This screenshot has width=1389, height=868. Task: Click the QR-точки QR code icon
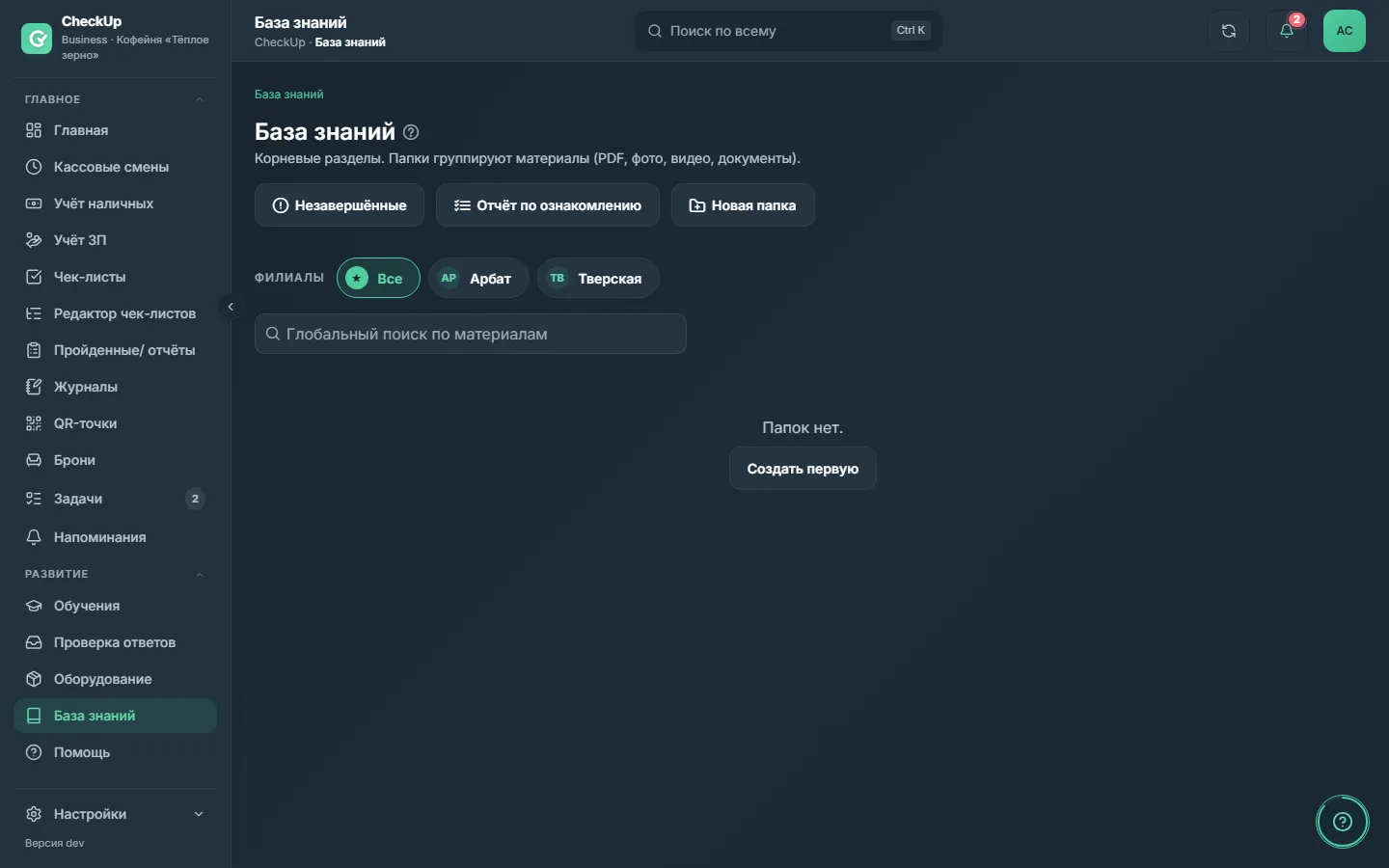[34, 423]
